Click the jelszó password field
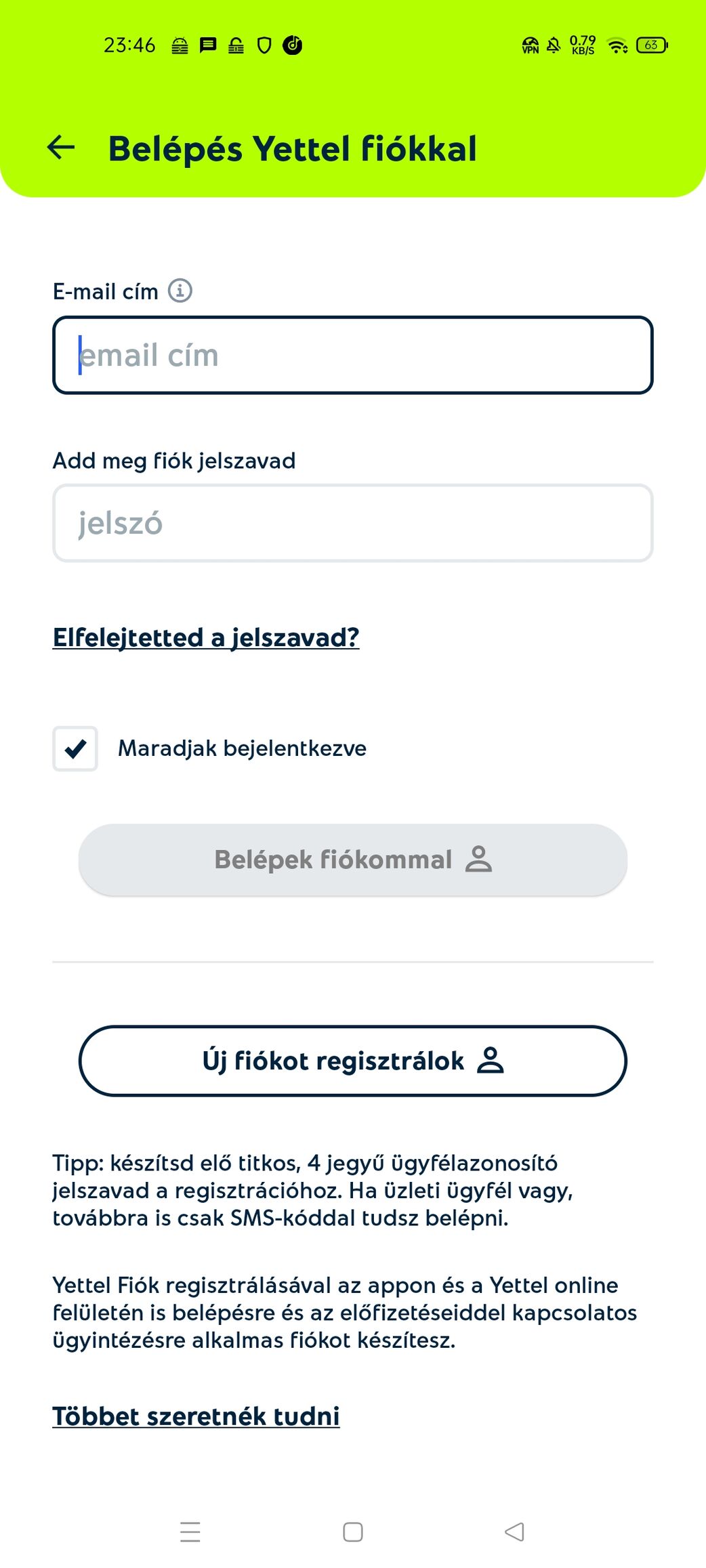Screen dimensions: 706x1568 tap(352, 523)
